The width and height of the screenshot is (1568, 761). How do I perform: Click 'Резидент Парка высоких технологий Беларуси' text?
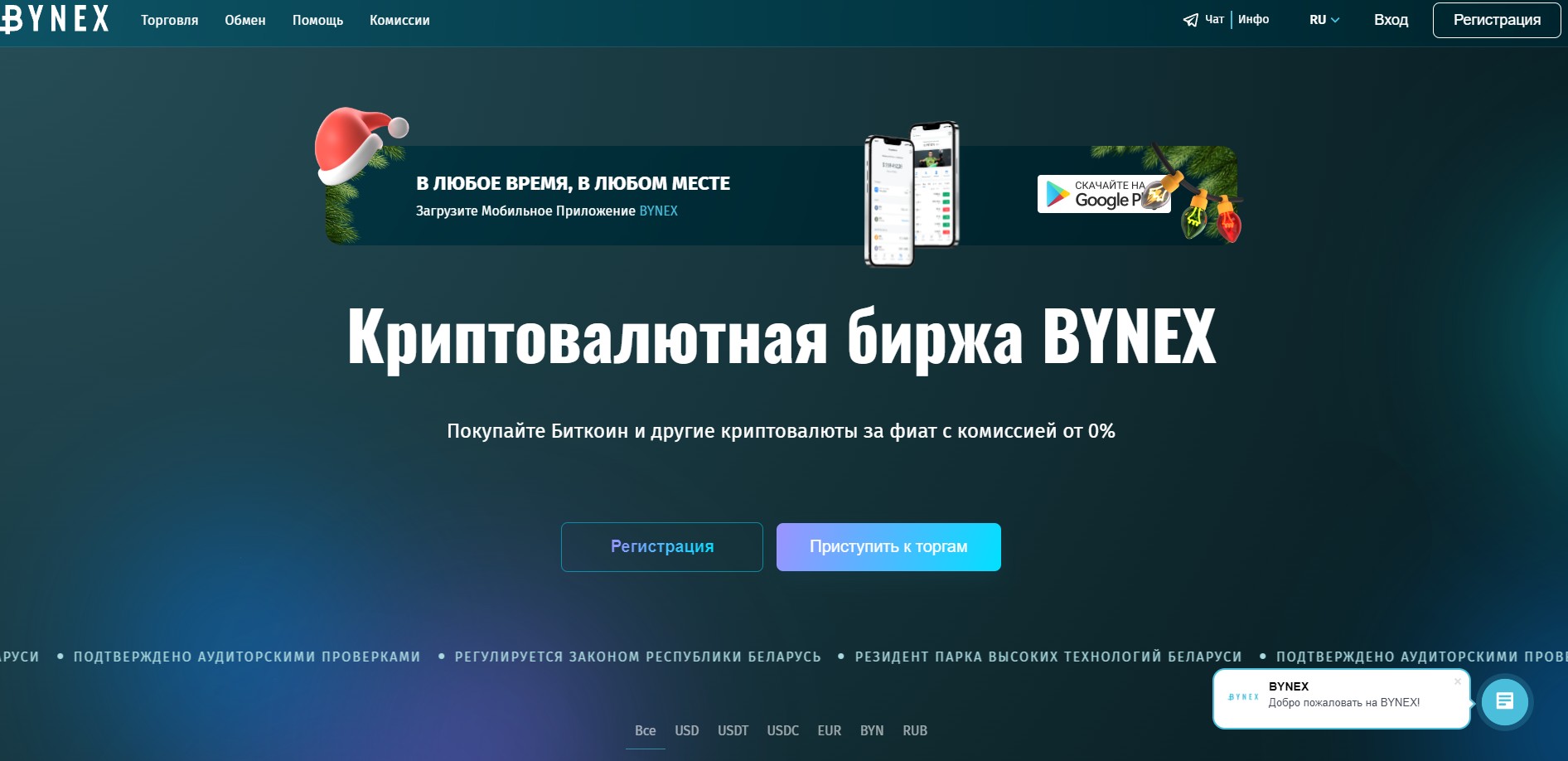[1048, 657]
